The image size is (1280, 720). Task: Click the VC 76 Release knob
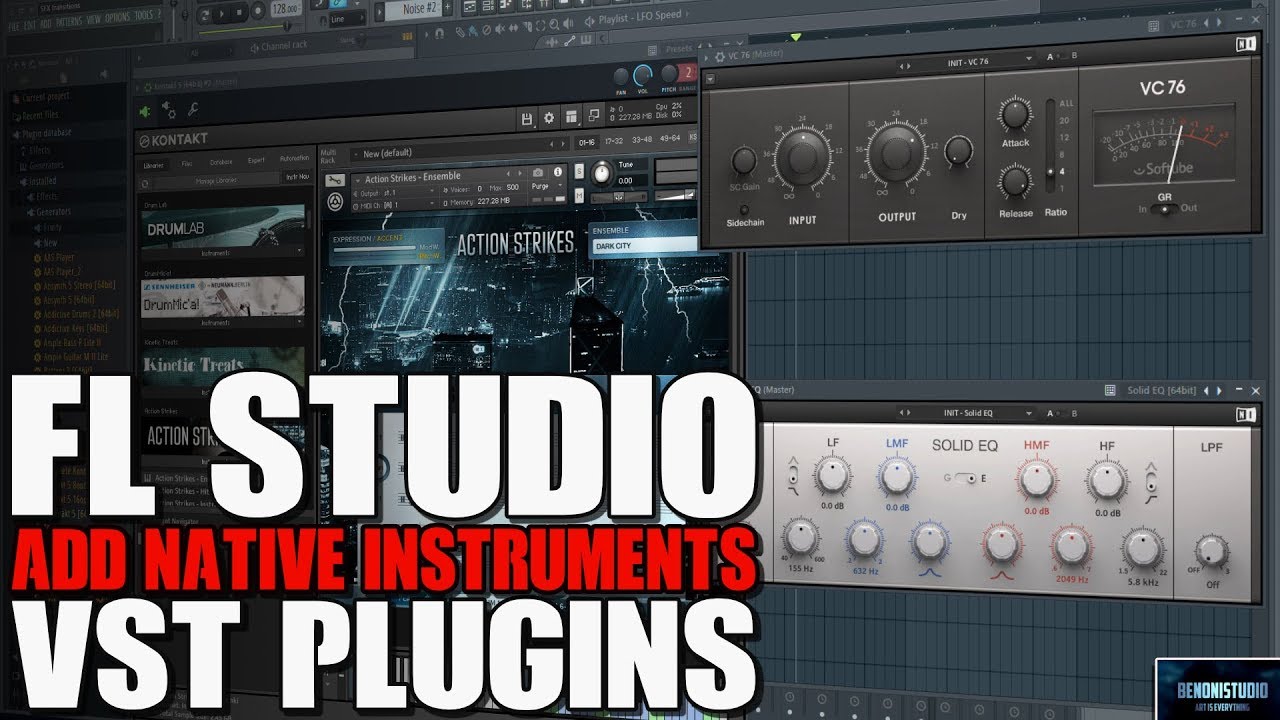click(x=1015, y=182)
